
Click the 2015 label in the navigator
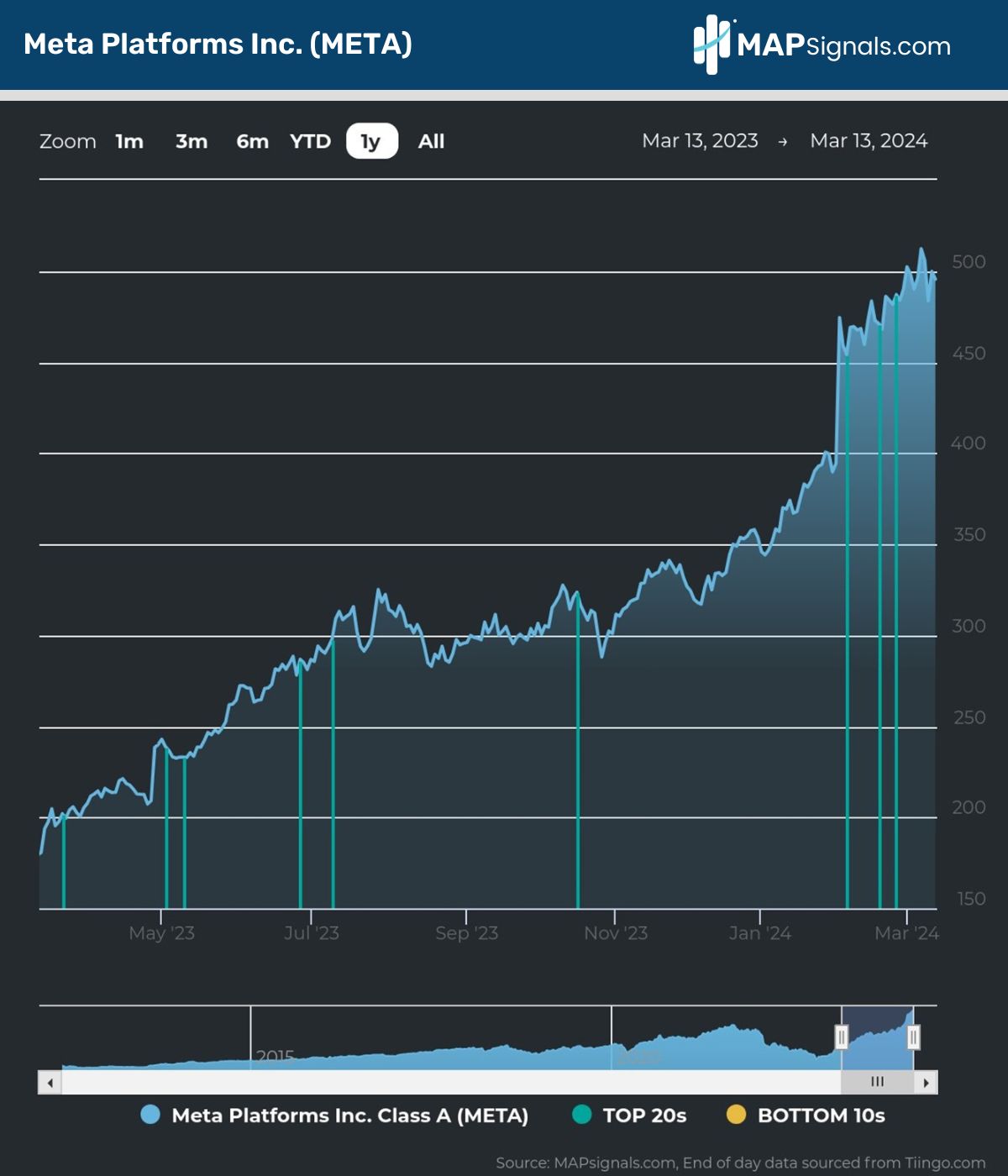(276, 1057)
